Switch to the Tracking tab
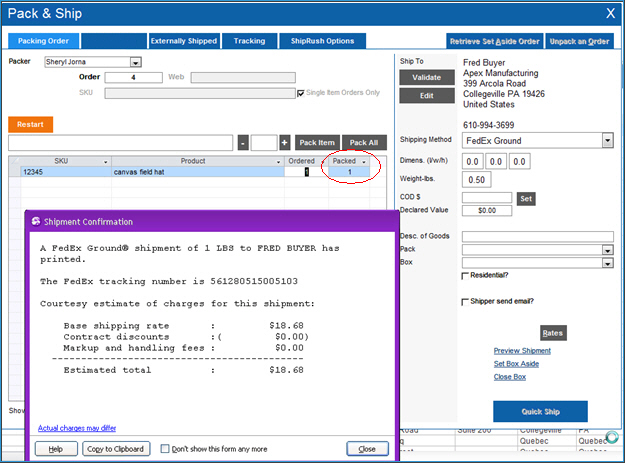This screenshot has width=625, height=463. [x=249, y=41]
